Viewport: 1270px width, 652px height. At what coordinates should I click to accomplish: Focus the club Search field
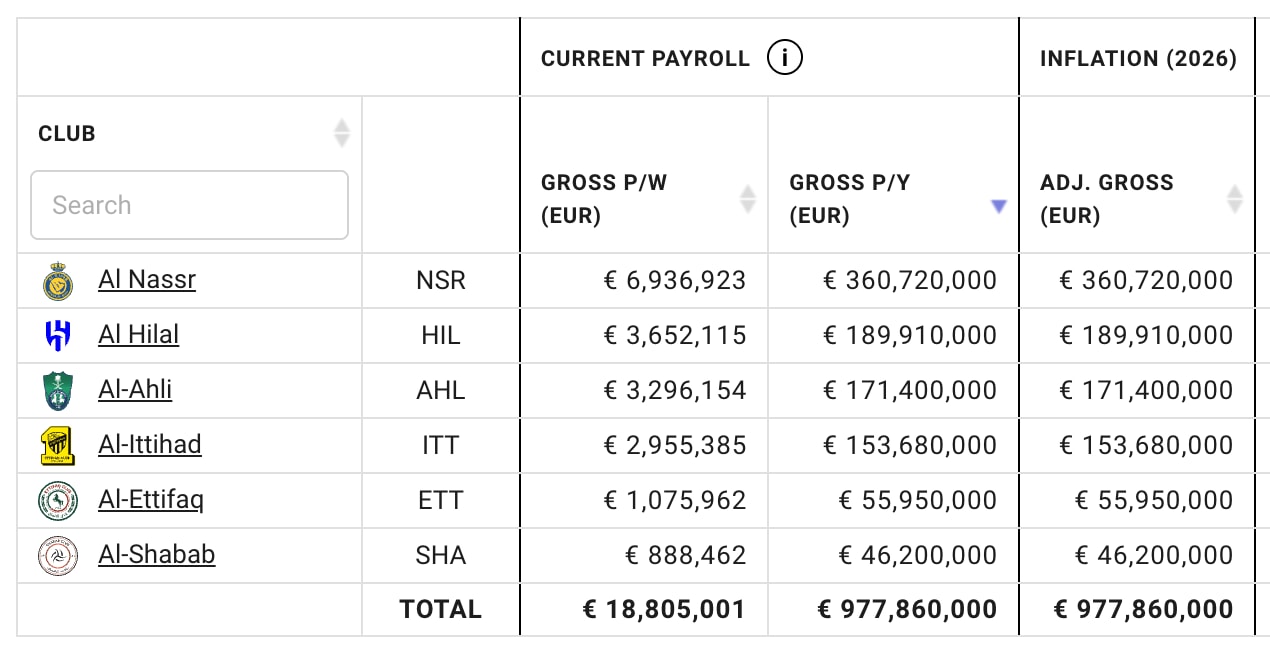tap(189, 205)
